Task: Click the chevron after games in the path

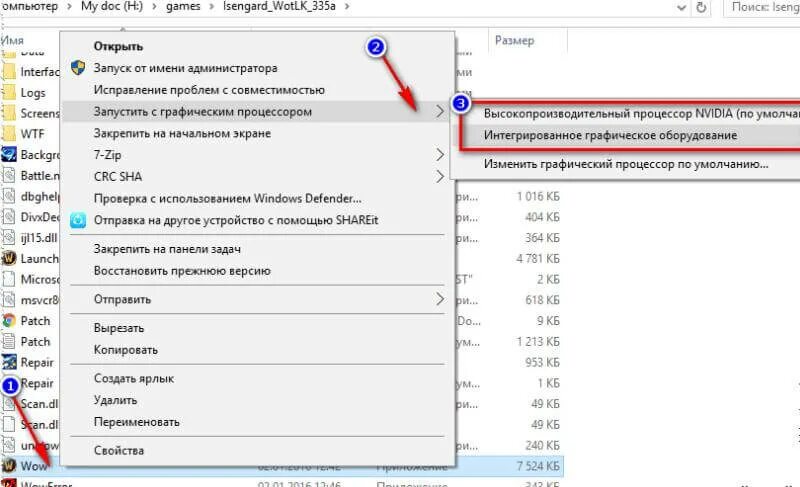Action: point(212,7)
